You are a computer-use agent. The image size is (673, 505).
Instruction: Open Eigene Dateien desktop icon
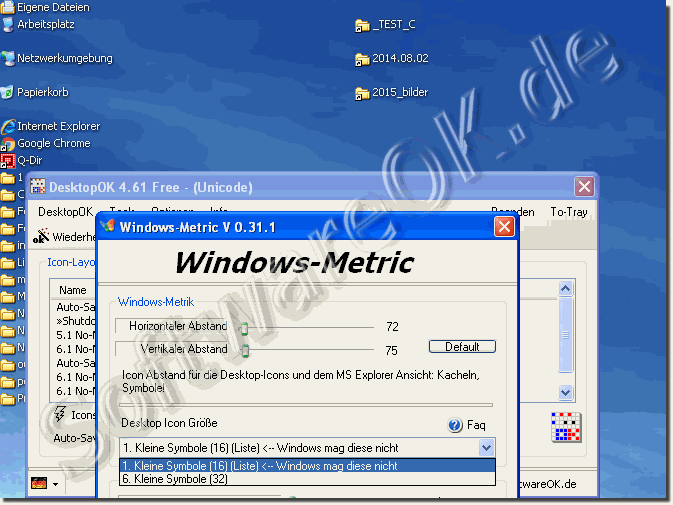pyautogui.click(x=7, y=7)
